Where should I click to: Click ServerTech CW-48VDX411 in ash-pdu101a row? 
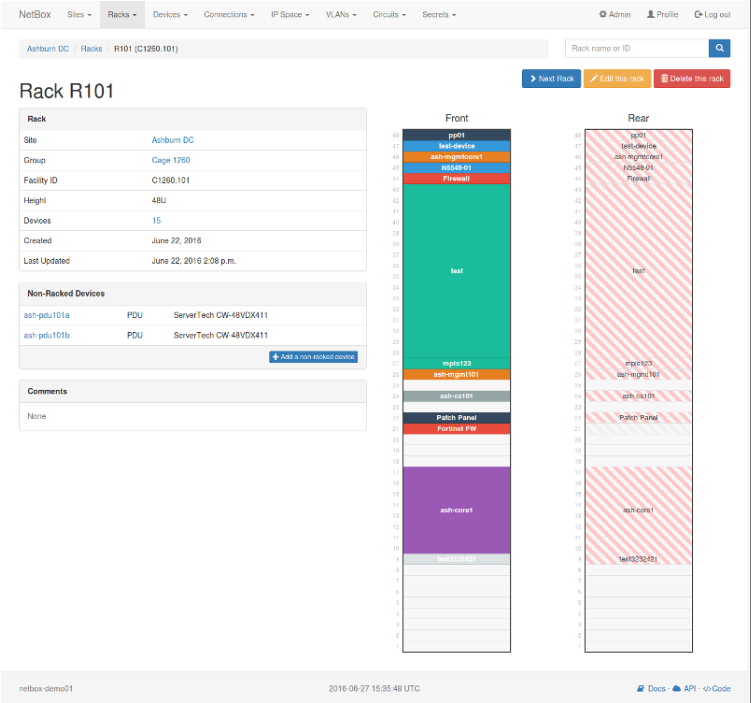click(x=220, y=315)
